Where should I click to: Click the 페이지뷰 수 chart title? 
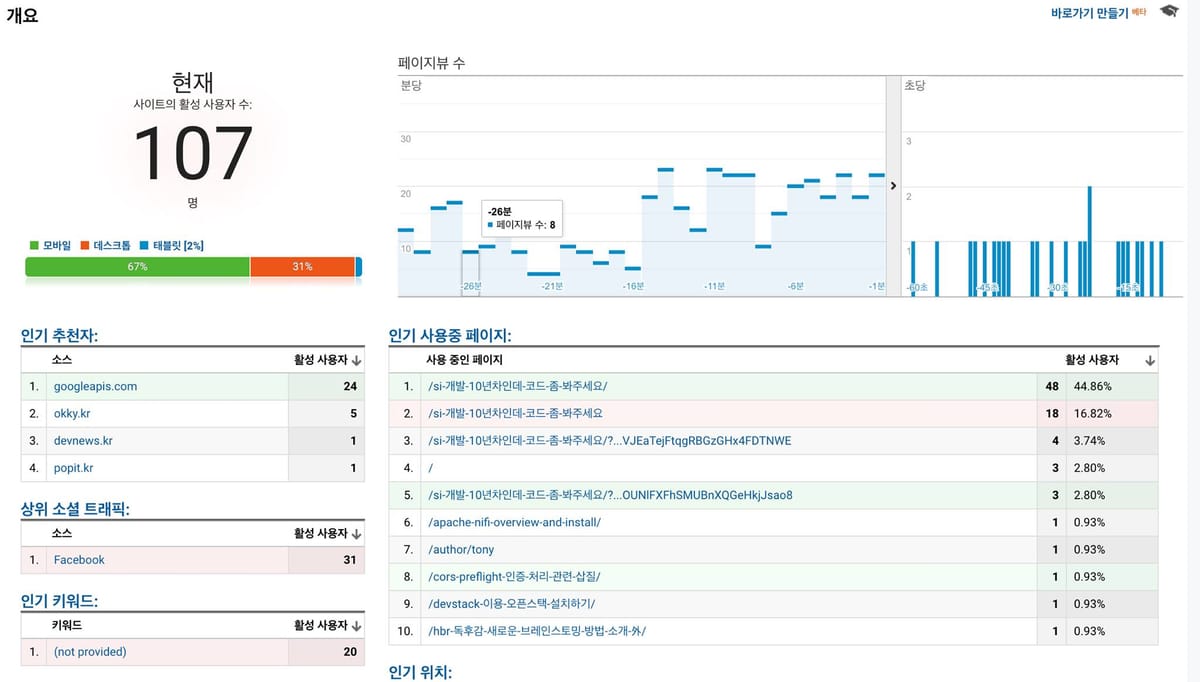(x=431, y=63)
